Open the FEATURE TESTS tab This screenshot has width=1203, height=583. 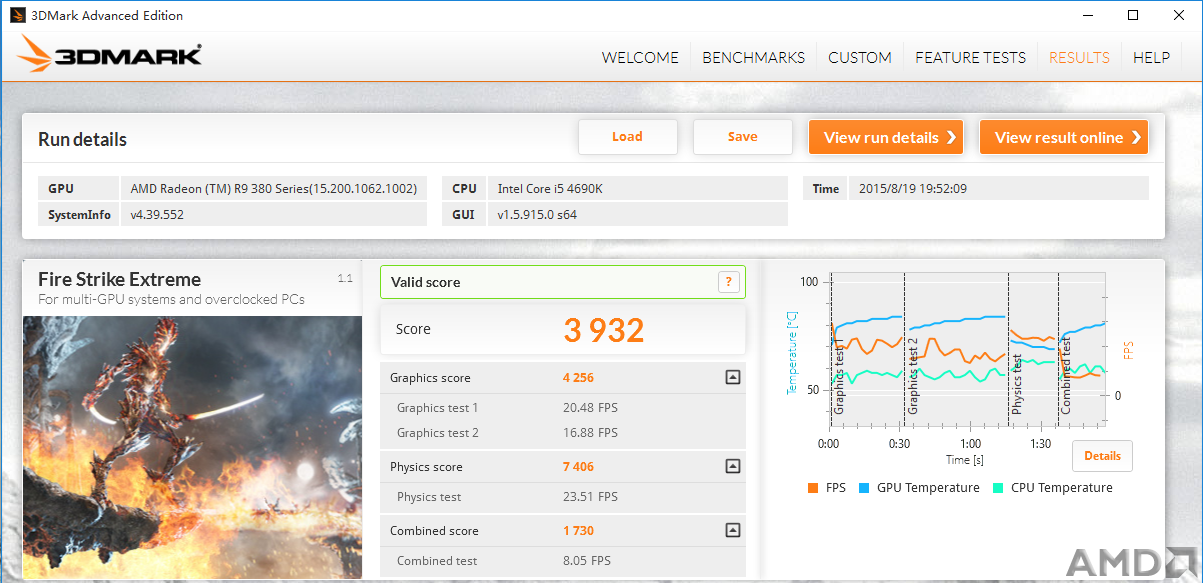click(970, 58)
